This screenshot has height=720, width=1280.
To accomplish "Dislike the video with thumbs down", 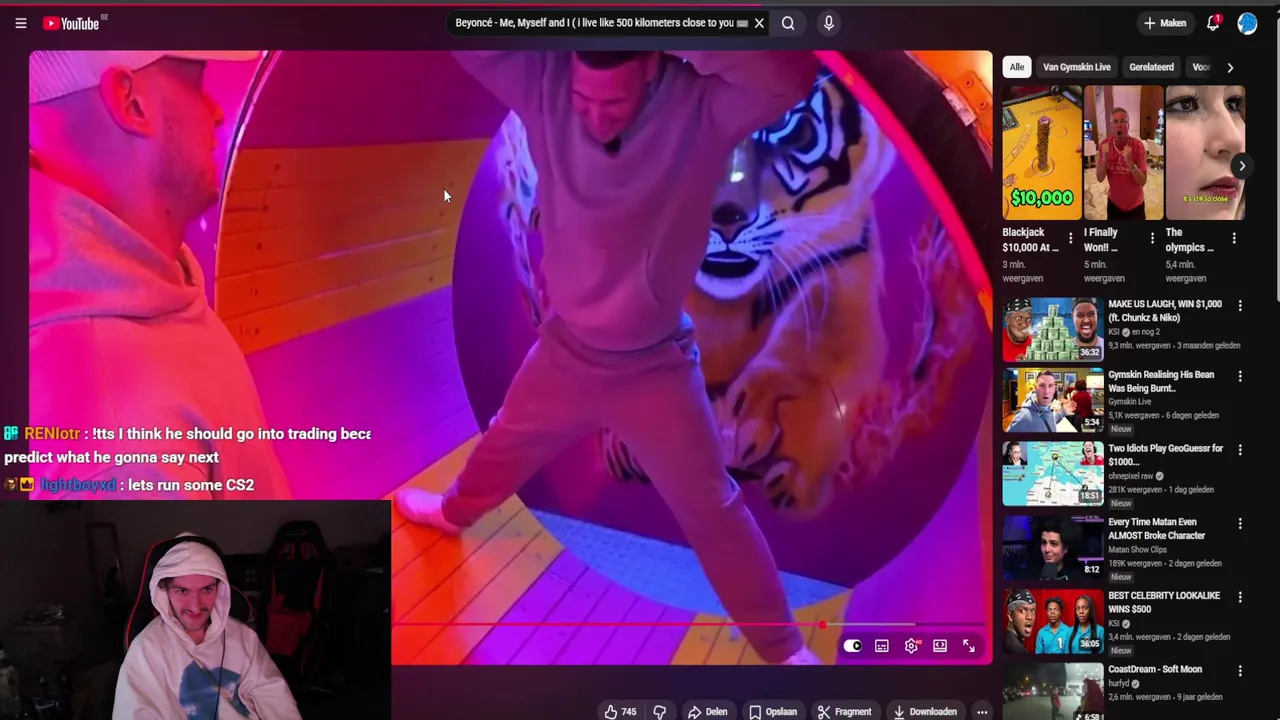I will coord(660,711).
